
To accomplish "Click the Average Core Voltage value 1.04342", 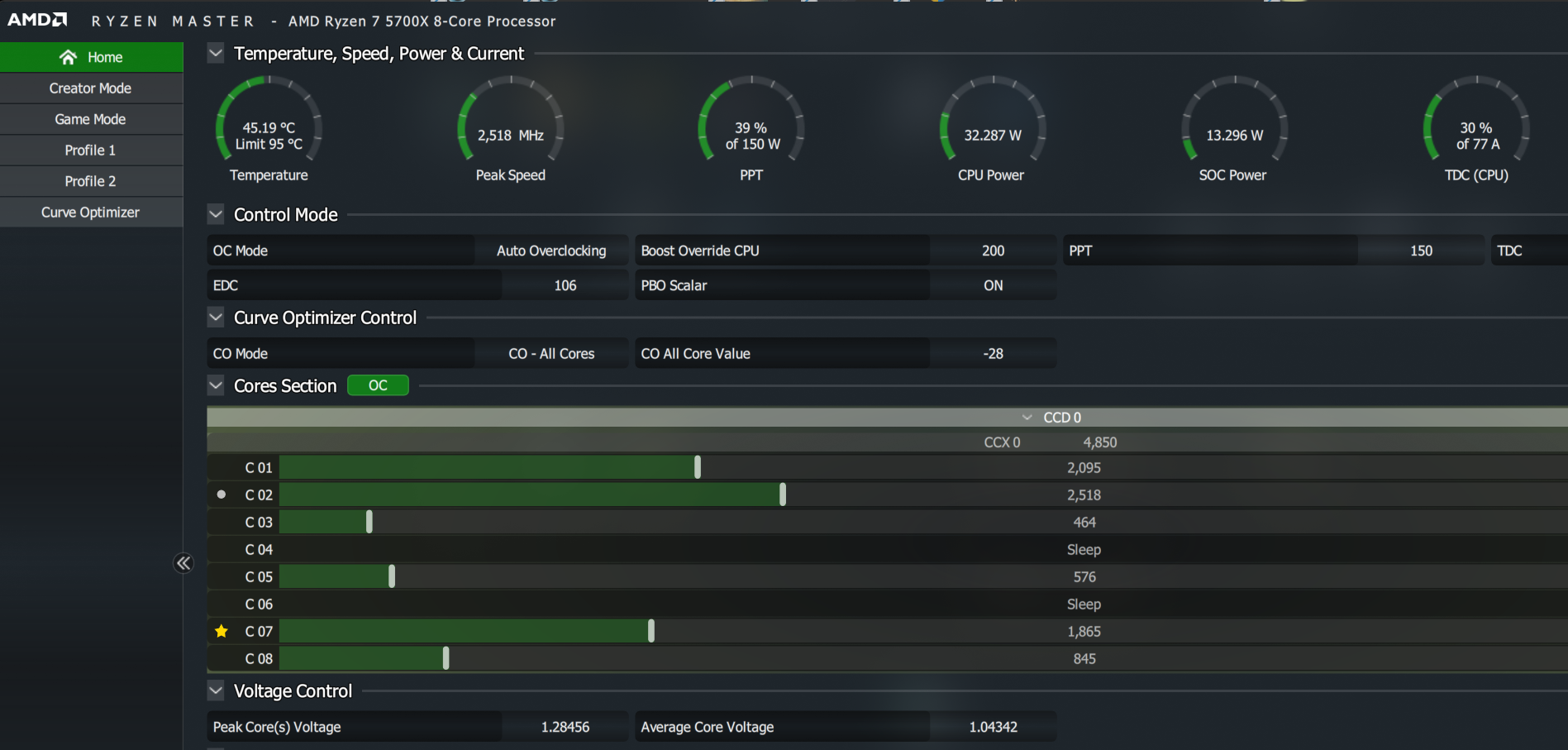I will pyautogui.click(x=993, y=727).
